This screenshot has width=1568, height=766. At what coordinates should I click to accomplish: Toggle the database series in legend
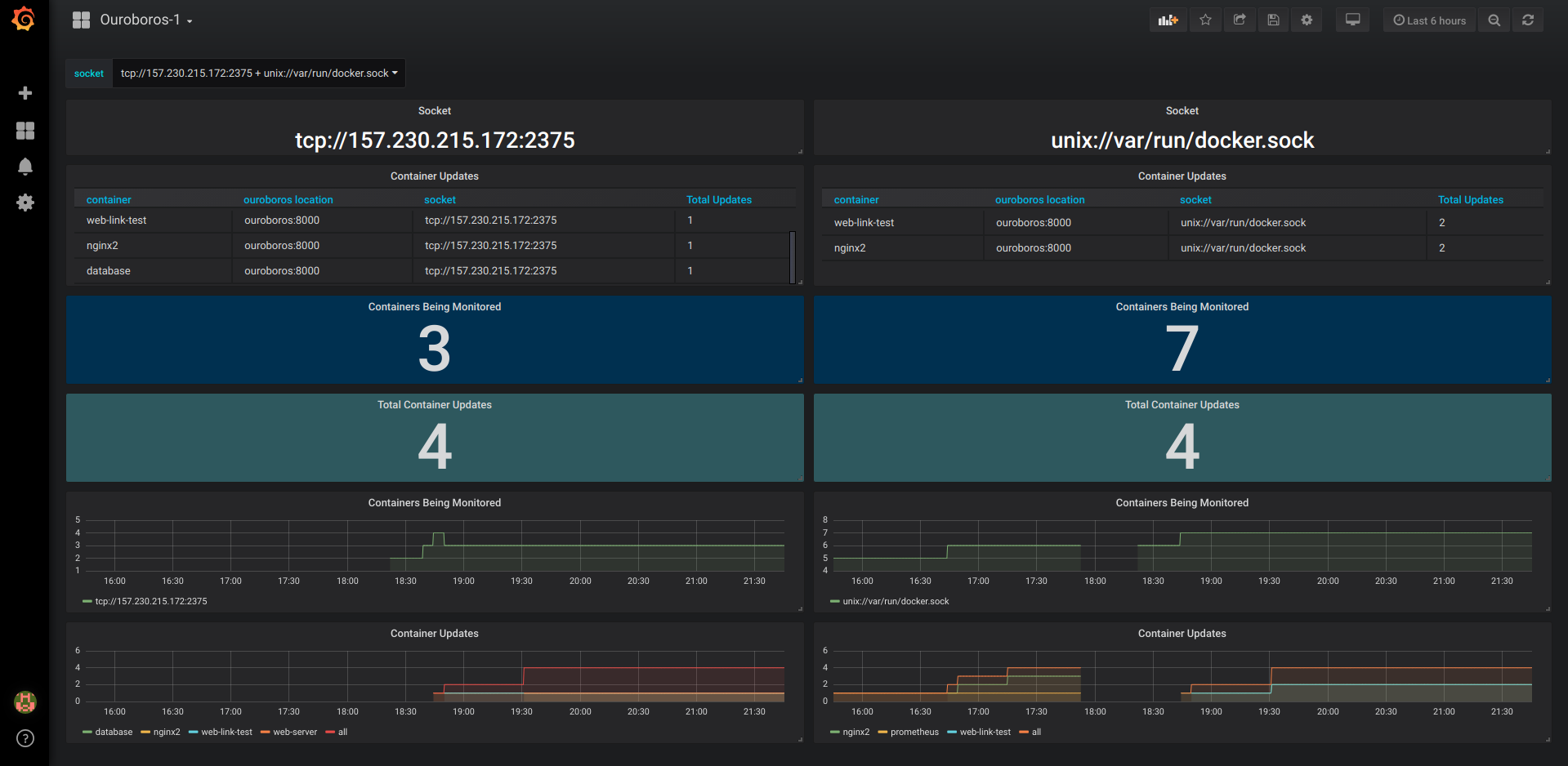click(x=113, y=733)
